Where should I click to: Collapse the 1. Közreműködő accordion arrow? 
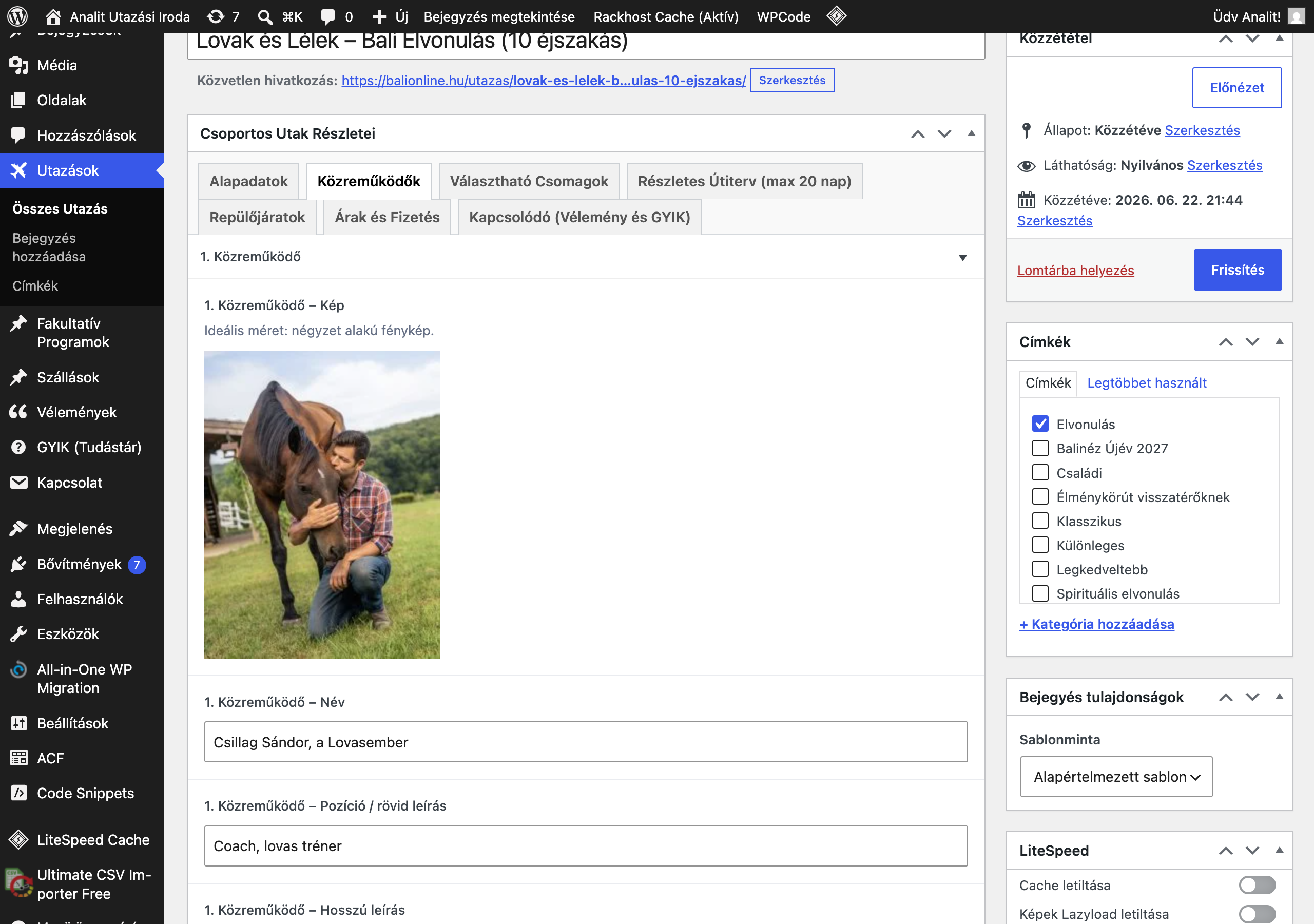coord(962,258)
